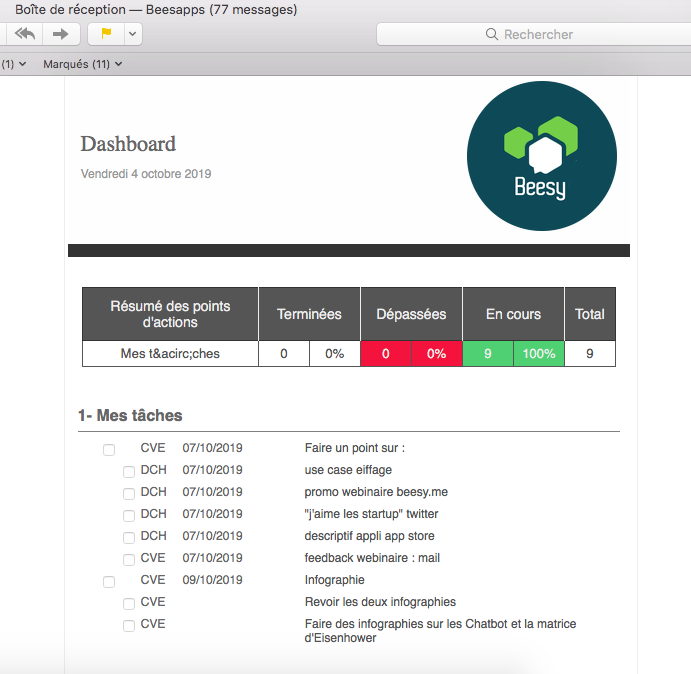Check 'Revoir les deux infographies' checkbox
The width and height of the screenshot is (691, 674).
(x=129, y=604)
